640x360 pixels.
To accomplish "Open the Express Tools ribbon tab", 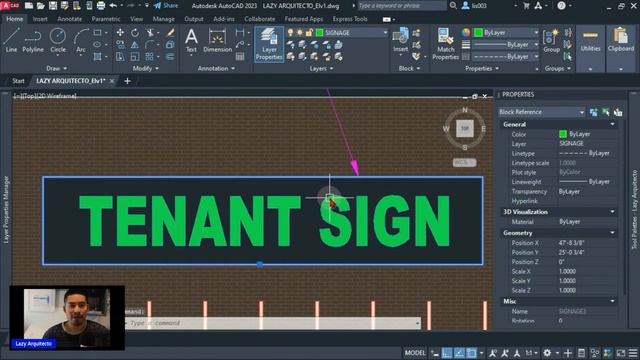I will click(350, 19).
